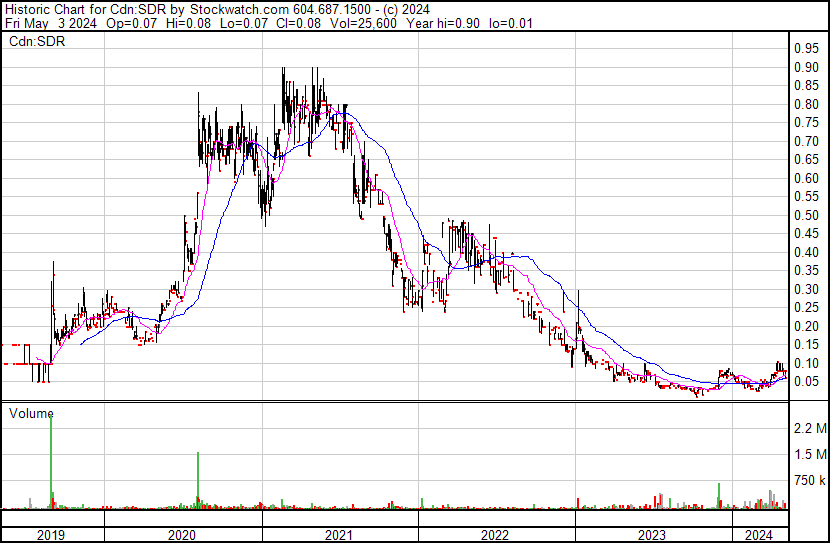
Task: Click the 0.90 price axis label
Action: pyautogui.click(x=806, y=67)
